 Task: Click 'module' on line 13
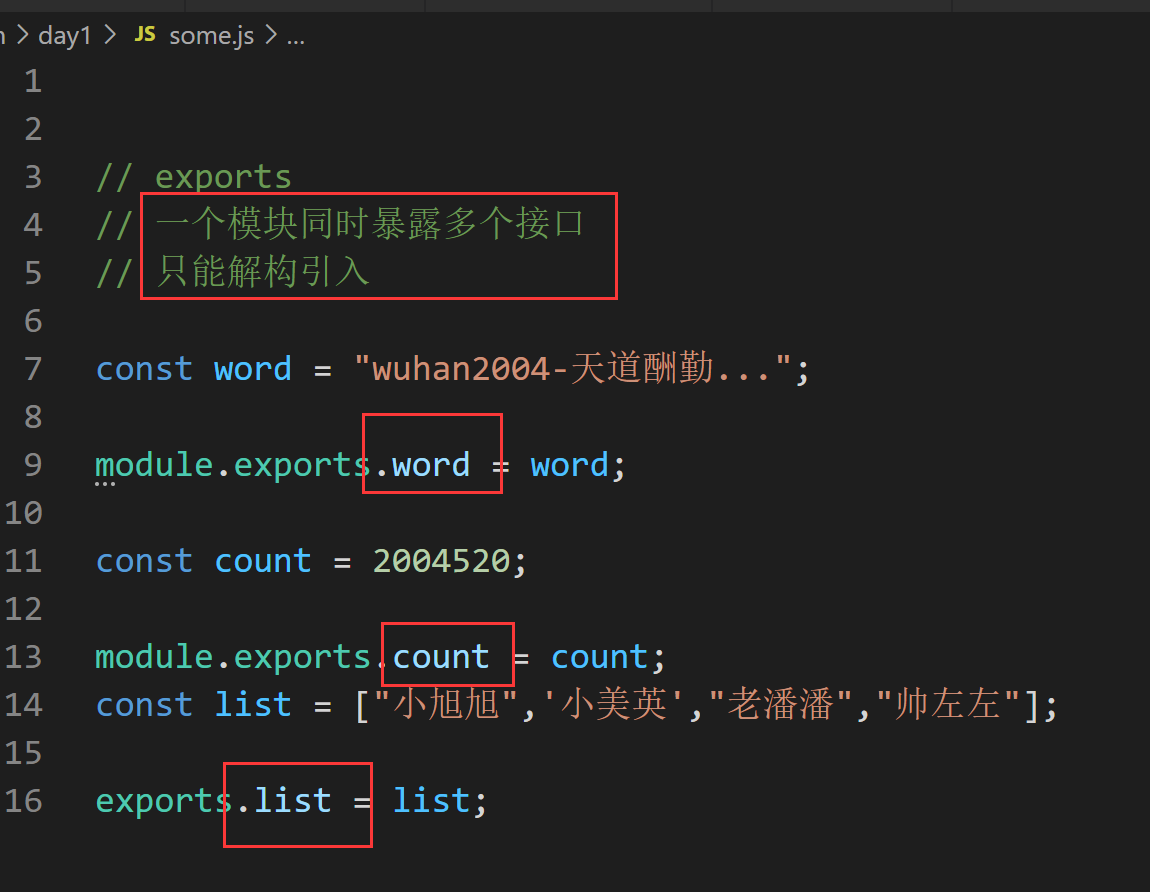[x=154, y=657]
